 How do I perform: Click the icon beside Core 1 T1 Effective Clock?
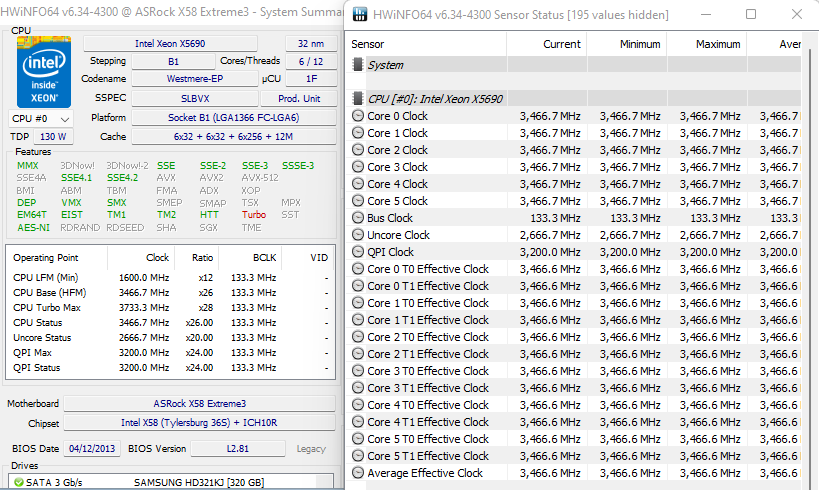tap(358, 320)
